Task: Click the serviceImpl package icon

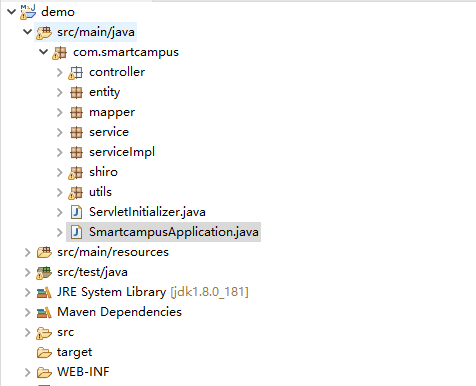Action: pyautogui.click(x=76, y=152)
